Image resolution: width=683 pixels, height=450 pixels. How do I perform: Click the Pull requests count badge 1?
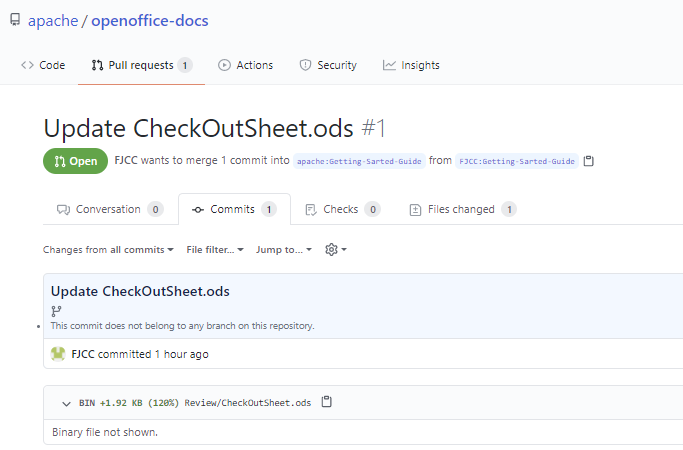[x=185, y=65]
